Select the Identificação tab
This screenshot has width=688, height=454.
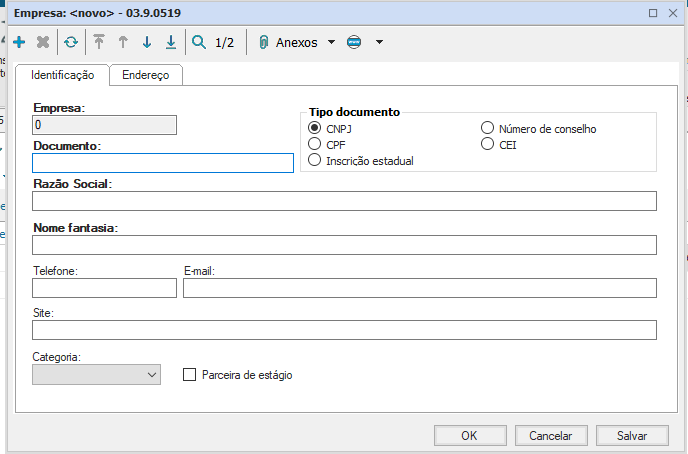coord(62,75)
